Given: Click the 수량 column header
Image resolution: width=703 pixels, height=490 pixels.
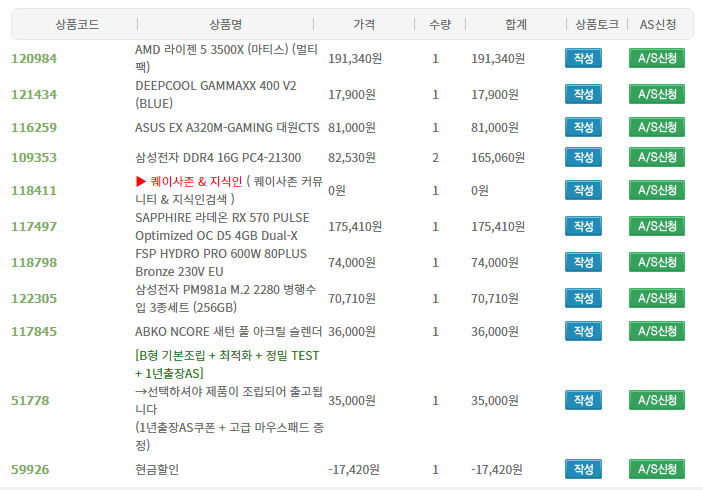Looking at the screenshot, I should click(439, 24).
